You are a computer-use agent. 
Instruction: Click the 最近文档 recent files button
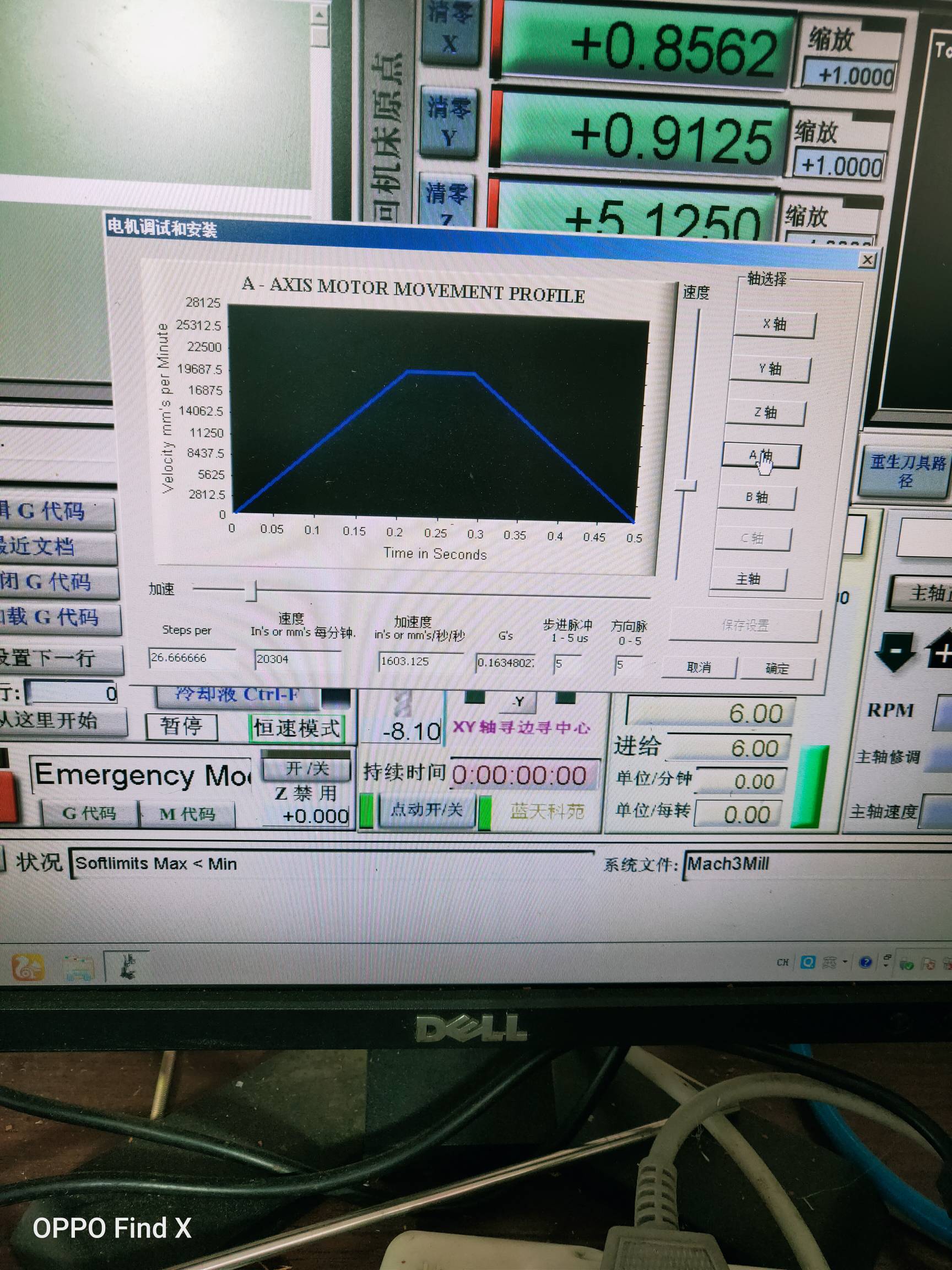pos(57,547)
